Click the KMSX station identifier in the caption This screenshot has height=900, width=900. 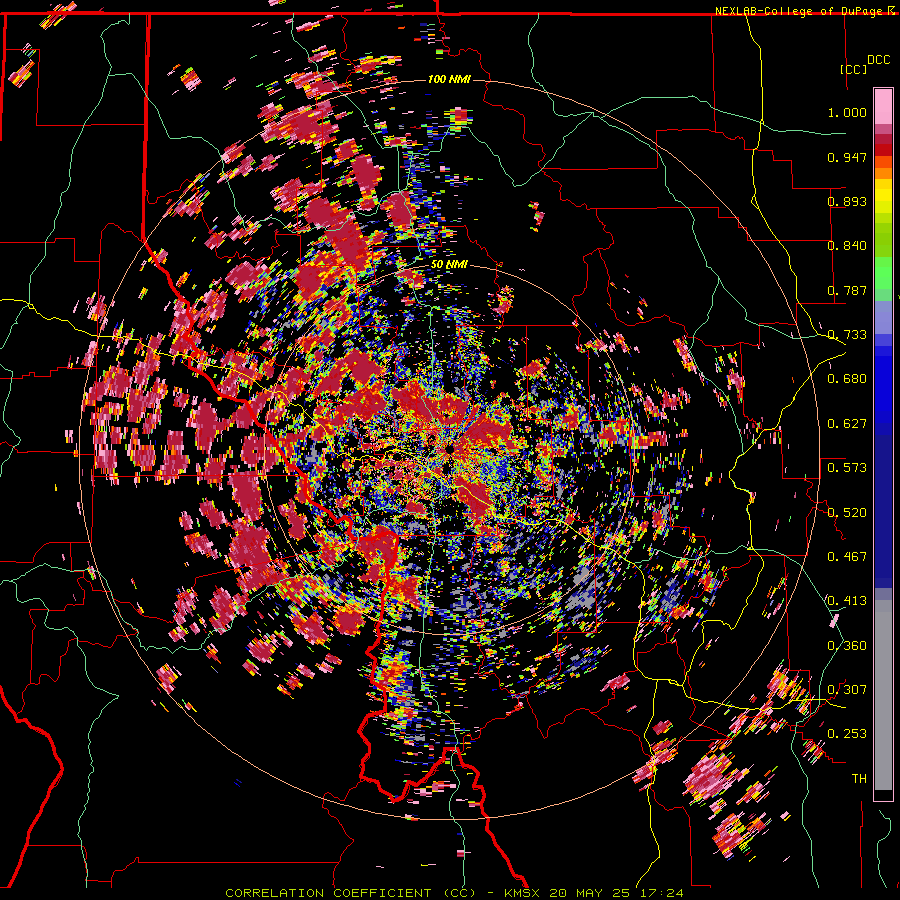click(x=523, y=893)
